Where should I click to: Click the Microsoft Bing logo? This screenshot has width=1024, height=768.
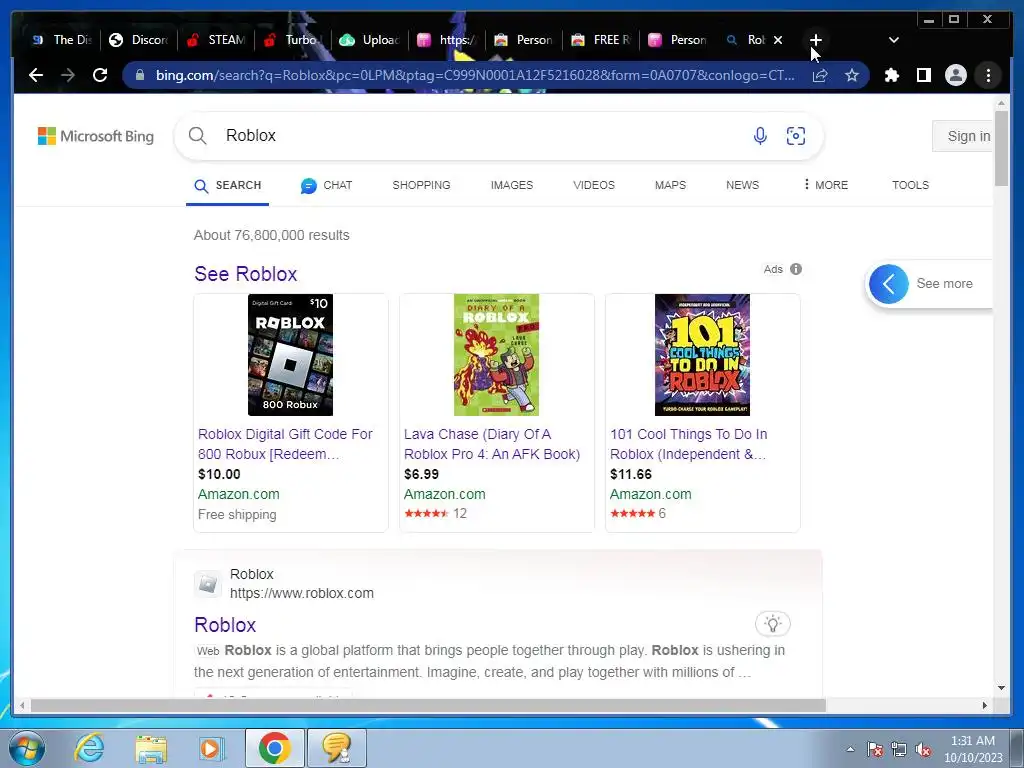96,136
